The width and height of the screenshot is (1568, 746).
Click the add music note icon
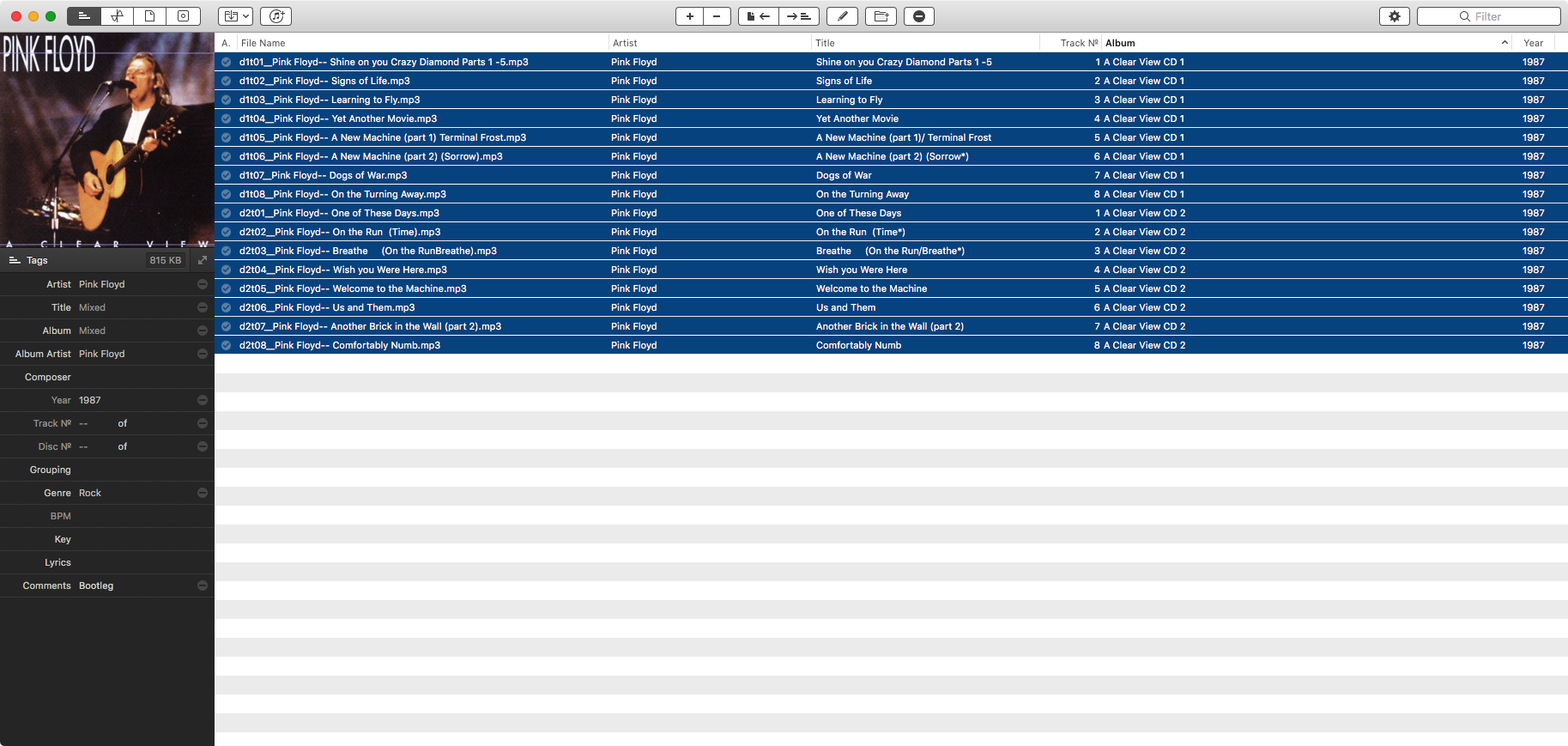coord(276,16)
